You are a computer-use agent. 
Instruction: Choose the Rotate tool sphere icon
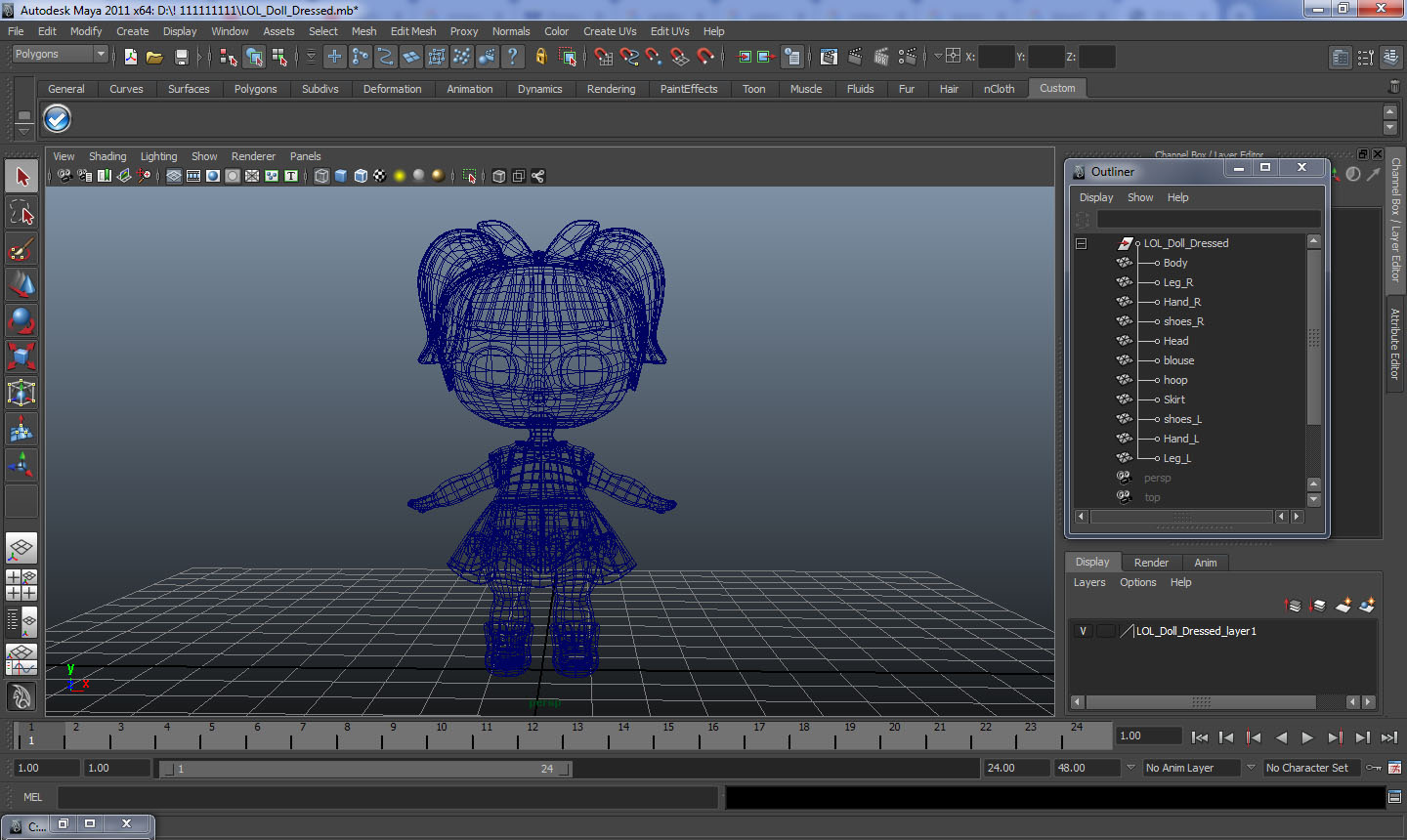(21, 320)
